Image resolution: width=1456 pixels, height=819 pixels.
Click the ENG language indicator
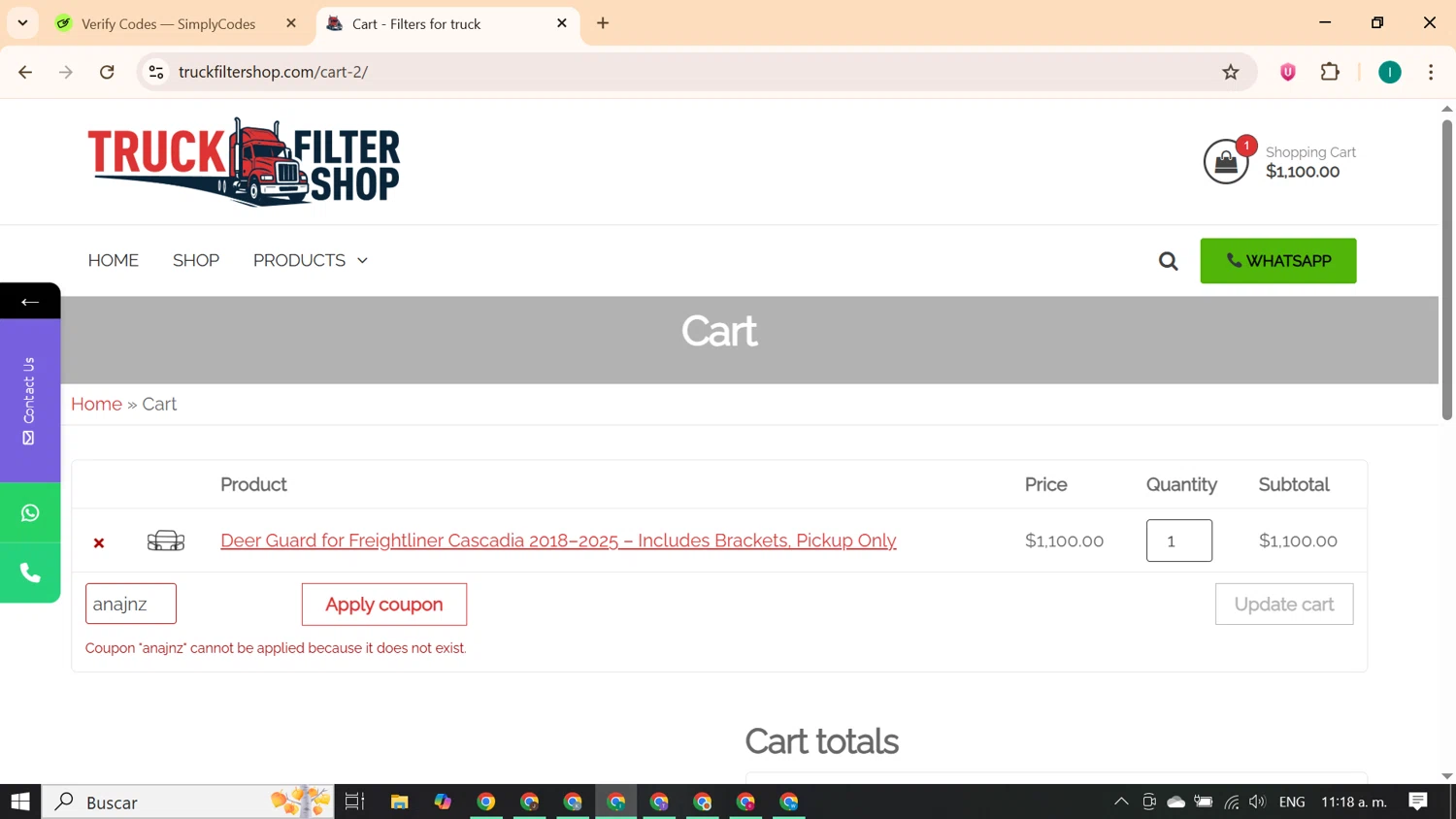(x=1292, y=802)
